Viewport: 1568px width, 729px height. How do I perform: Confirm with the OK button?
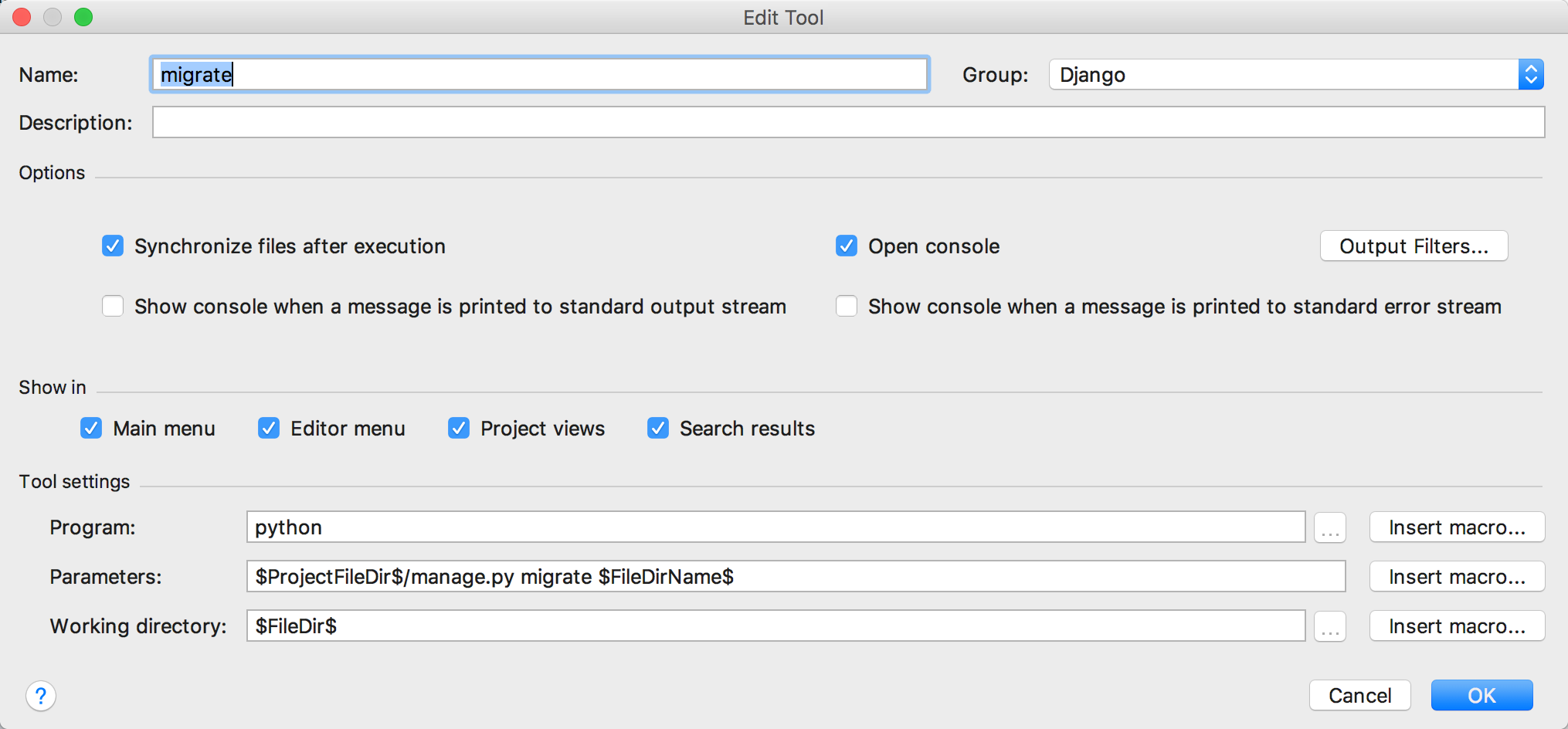[x=1481, y=696]
